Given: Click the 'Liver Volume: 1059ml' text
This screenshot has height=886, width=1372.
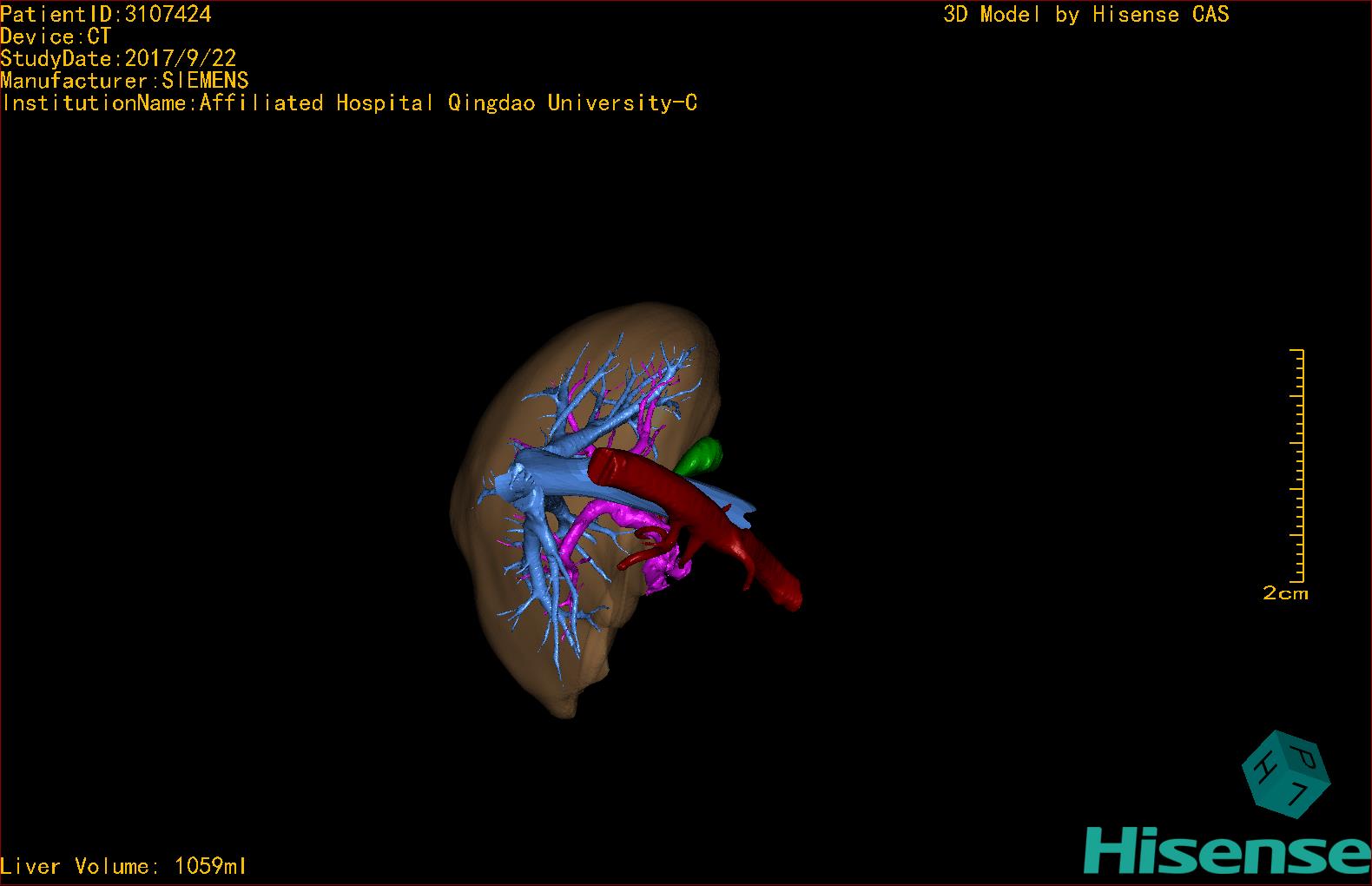Looking at the screenshot, I should [x=124, y=866].
